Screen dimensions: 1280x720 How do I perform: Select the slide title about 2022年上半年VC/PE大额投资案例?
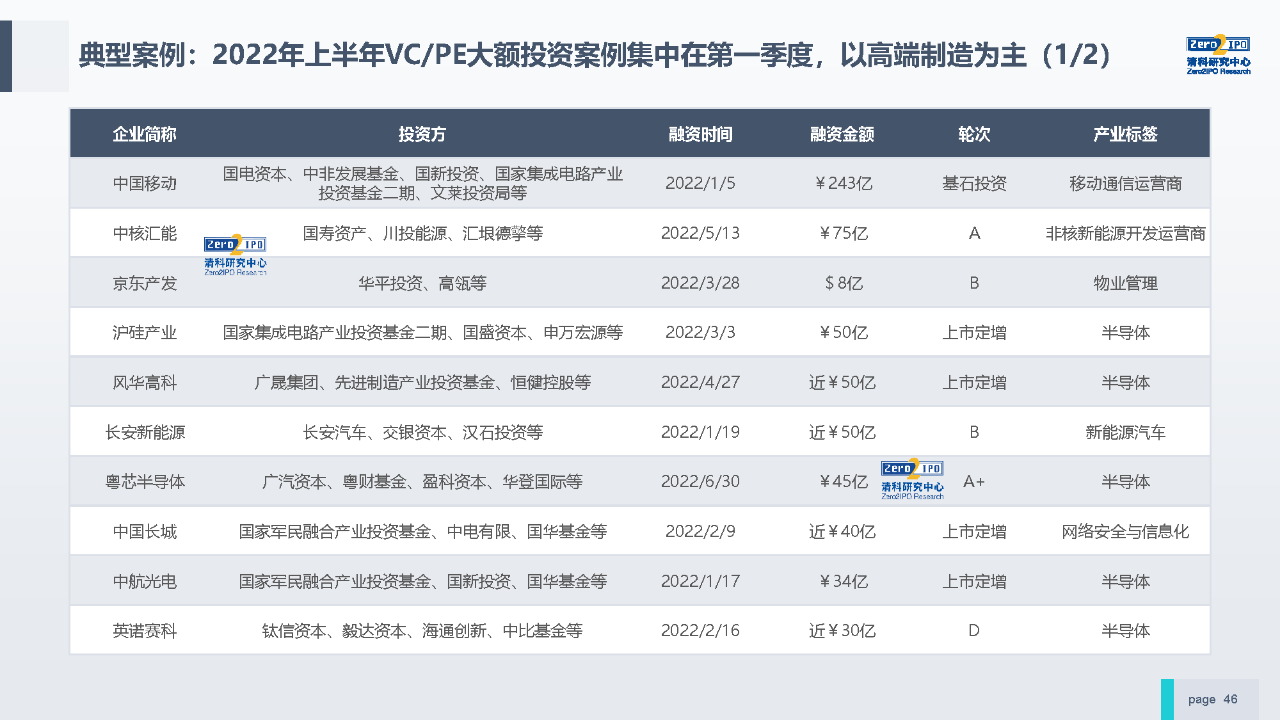[596, 55]
